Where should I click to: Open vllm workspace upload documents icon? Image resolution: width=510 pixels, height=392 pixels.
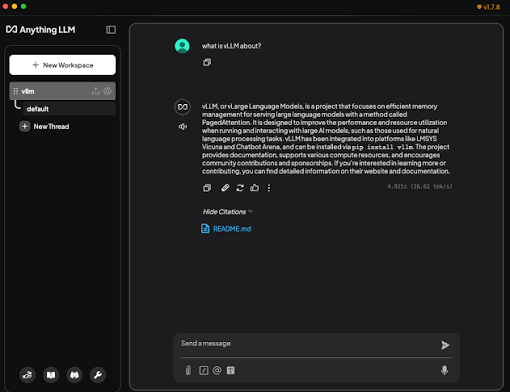(96, 91)
